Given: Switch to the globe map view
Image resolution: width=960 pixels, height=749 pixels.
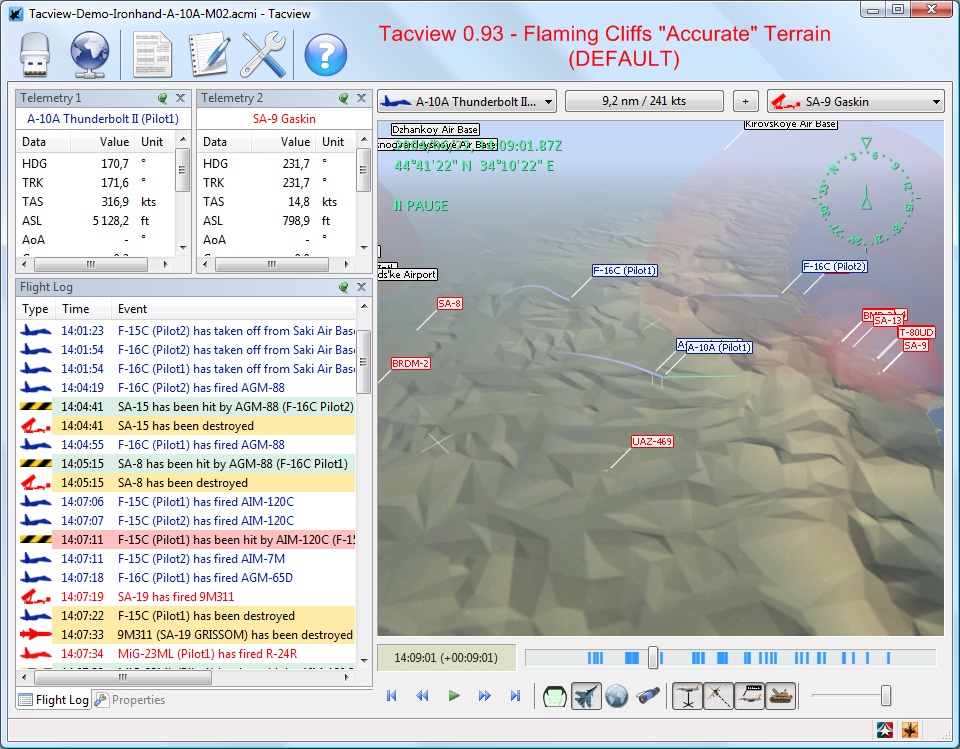Looking at the screenshot, I should click(617, 696).
